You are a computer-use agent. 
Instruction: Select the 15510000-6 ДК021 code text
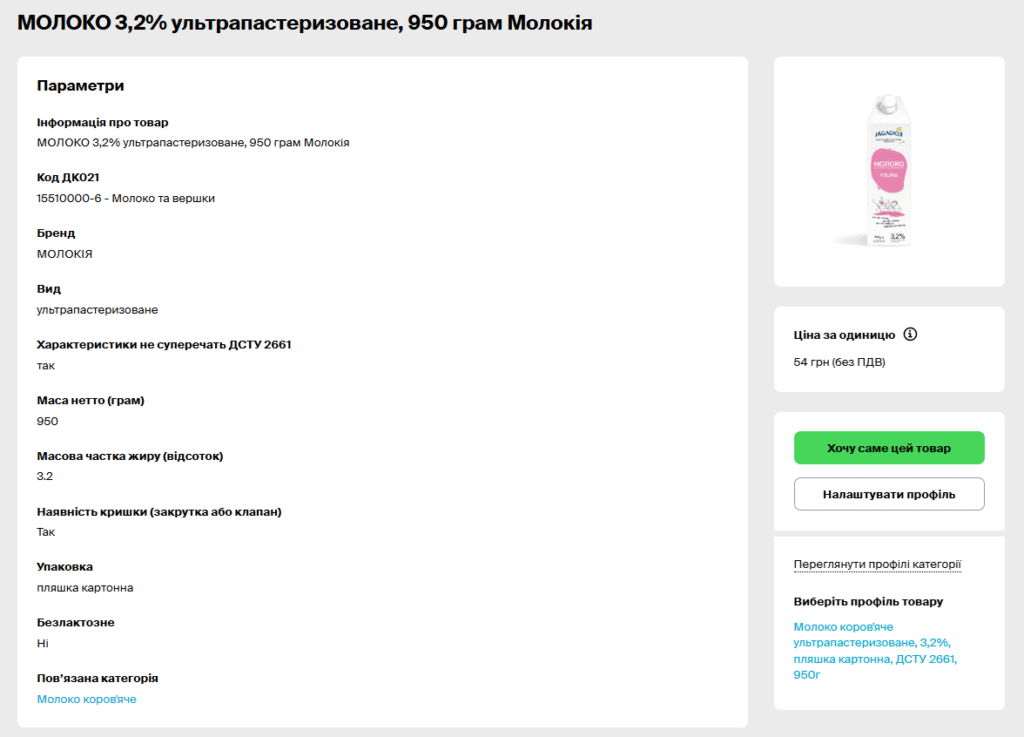coord(126,198)
